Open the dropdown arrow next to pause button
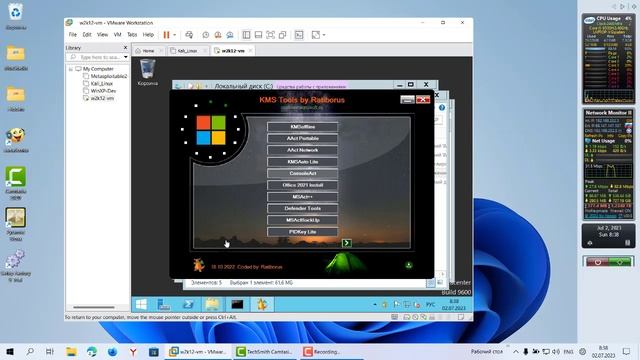The width and height of the screenshot is (640, 360). coord(175,35)
